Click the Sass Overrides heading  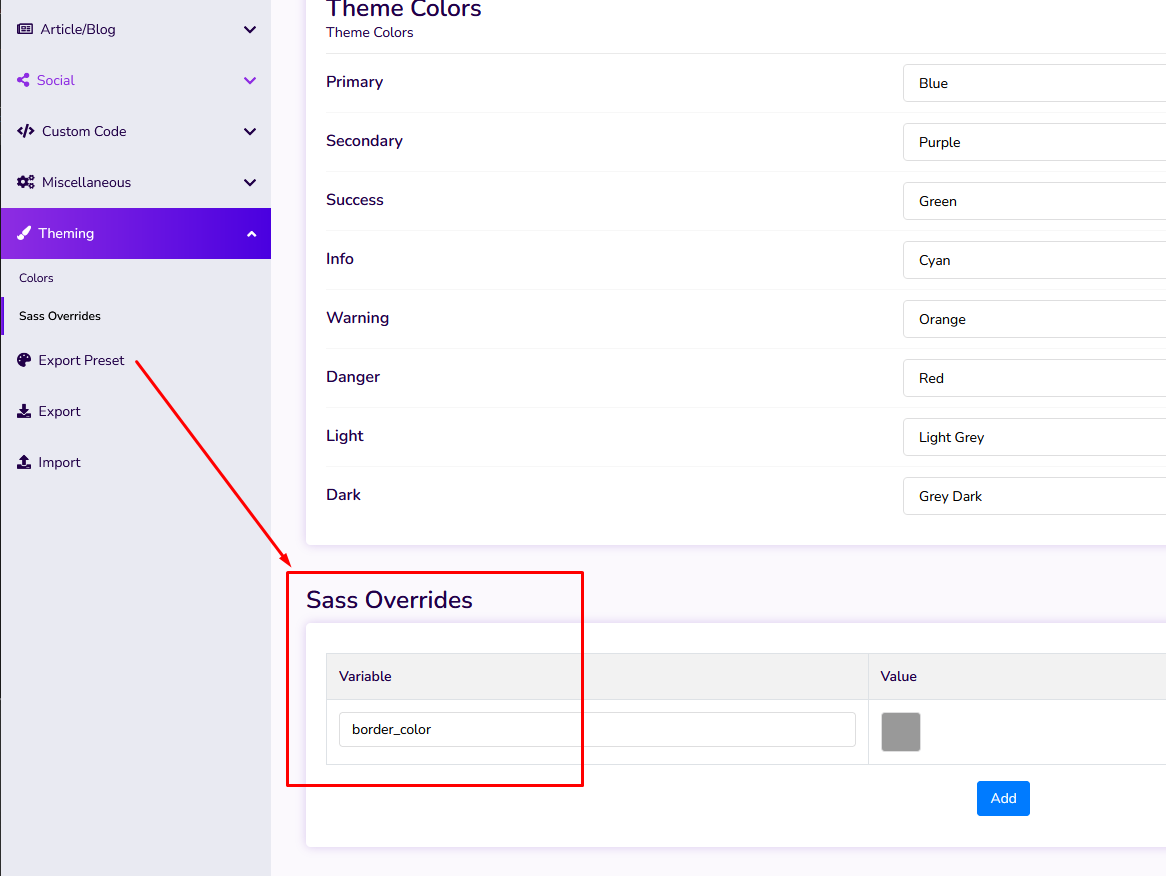pos(389,599)
